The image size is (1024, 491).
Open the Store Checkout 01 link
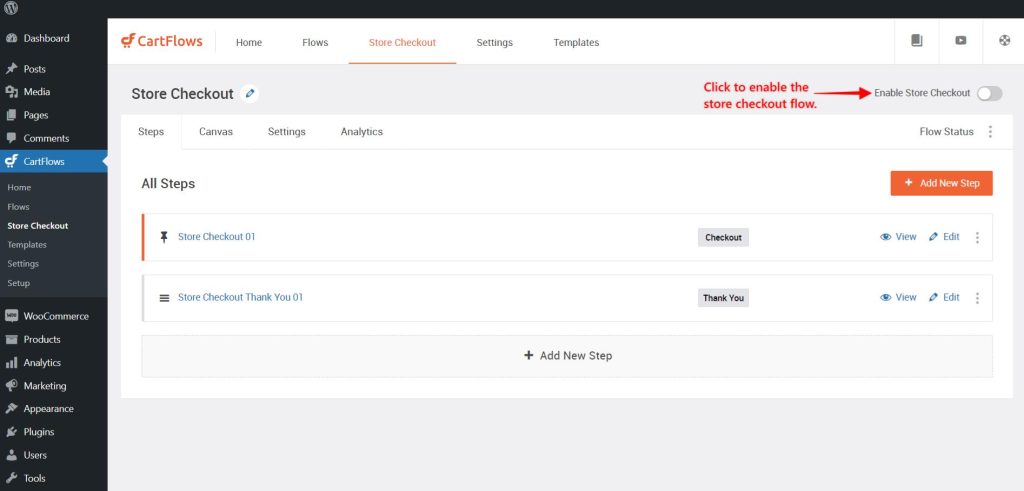click(216, 236)
